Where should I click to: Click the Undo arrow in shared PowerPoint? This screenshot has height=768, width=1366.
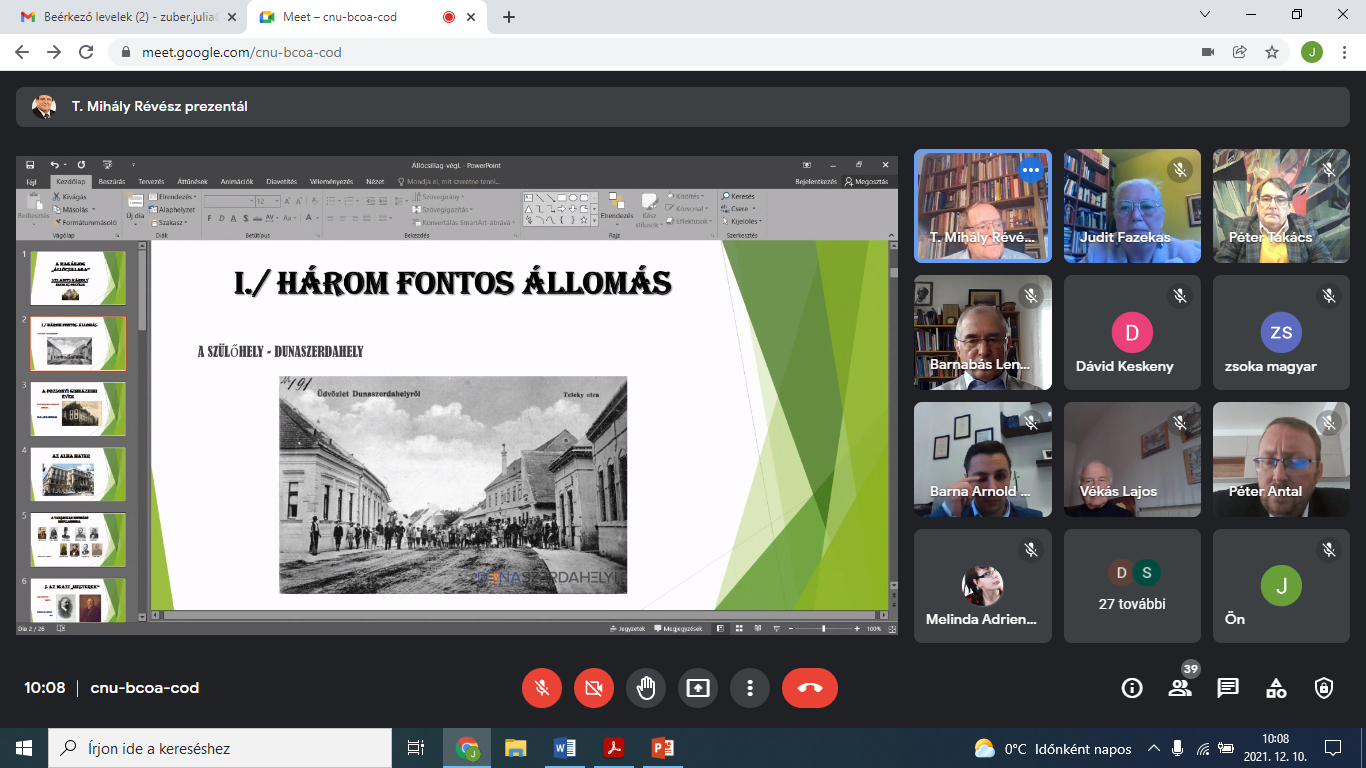tap(54, 165)
